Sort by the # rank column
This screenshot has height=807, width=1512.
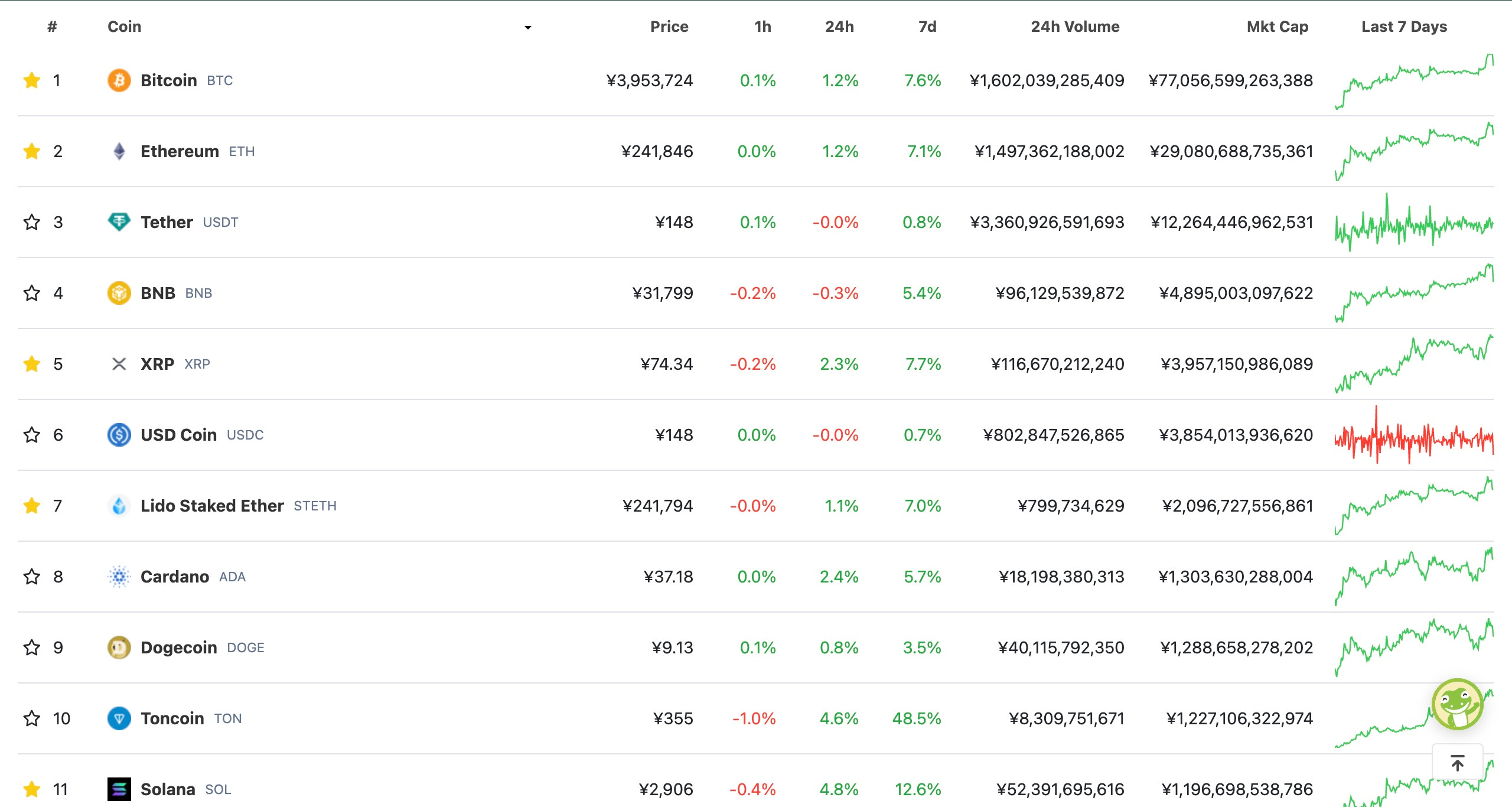point(53,27)
